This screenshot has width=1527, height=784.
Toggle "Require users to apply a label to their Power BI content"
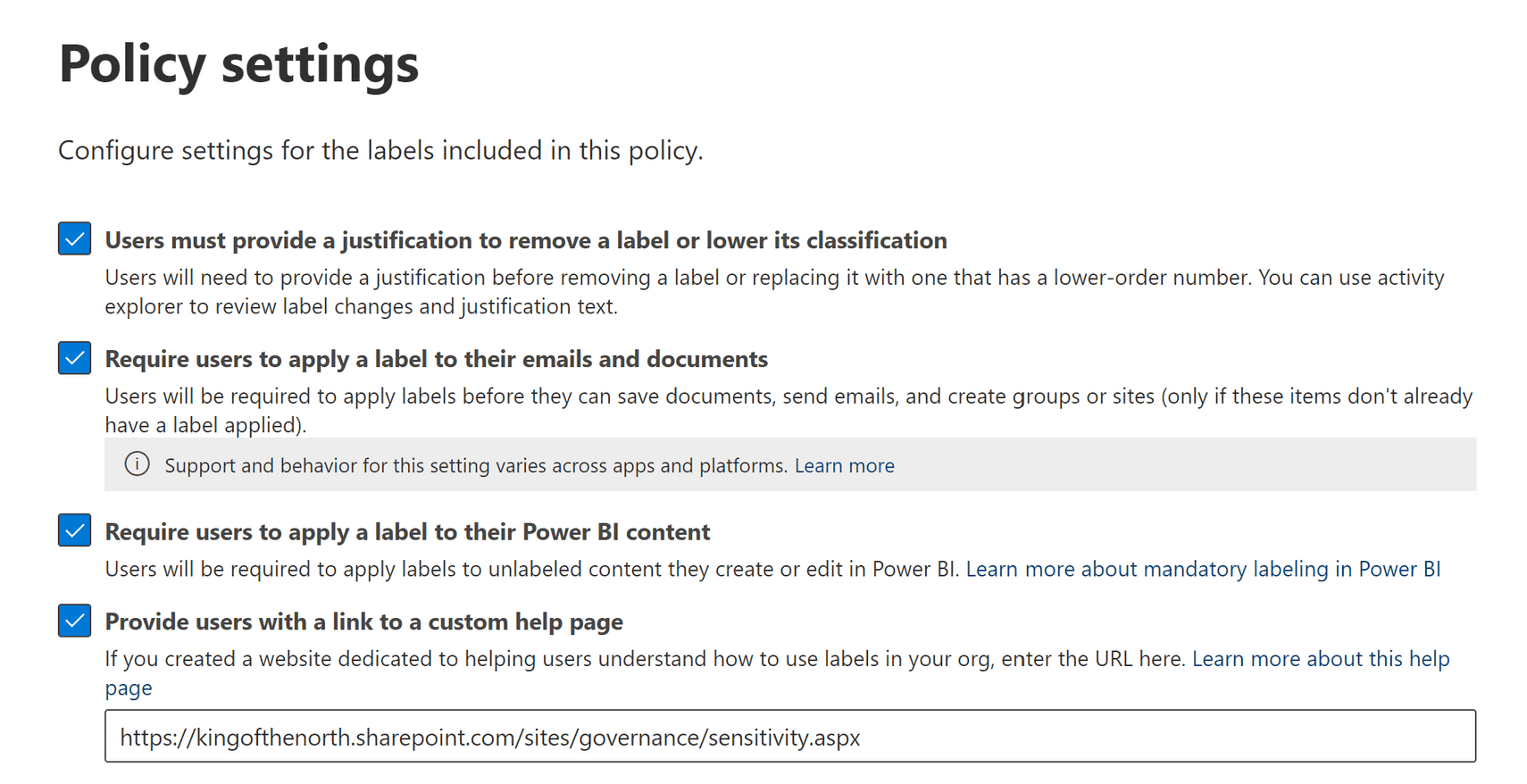[x=74, y=530]
